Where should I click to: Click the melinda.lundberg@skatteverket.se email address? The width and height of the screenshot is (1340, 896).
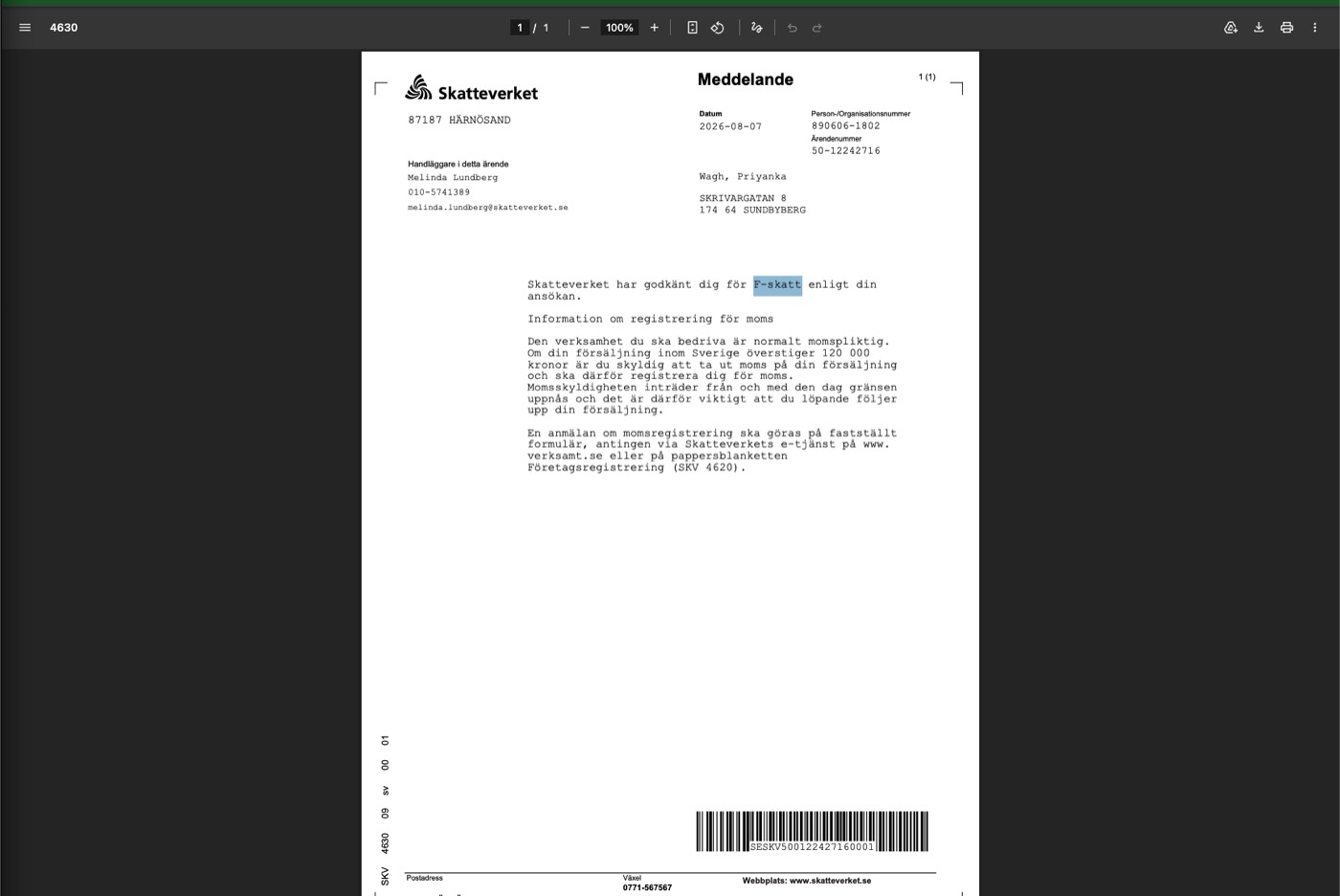(x=488, y=208)
